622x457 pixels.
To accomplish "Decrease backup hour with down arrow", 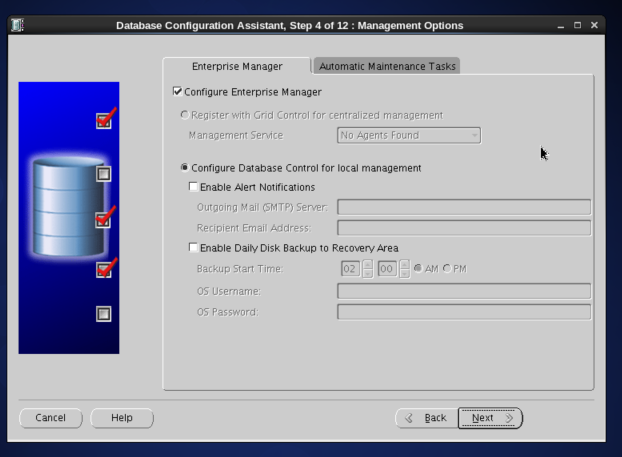I will [x=368, y=273].
